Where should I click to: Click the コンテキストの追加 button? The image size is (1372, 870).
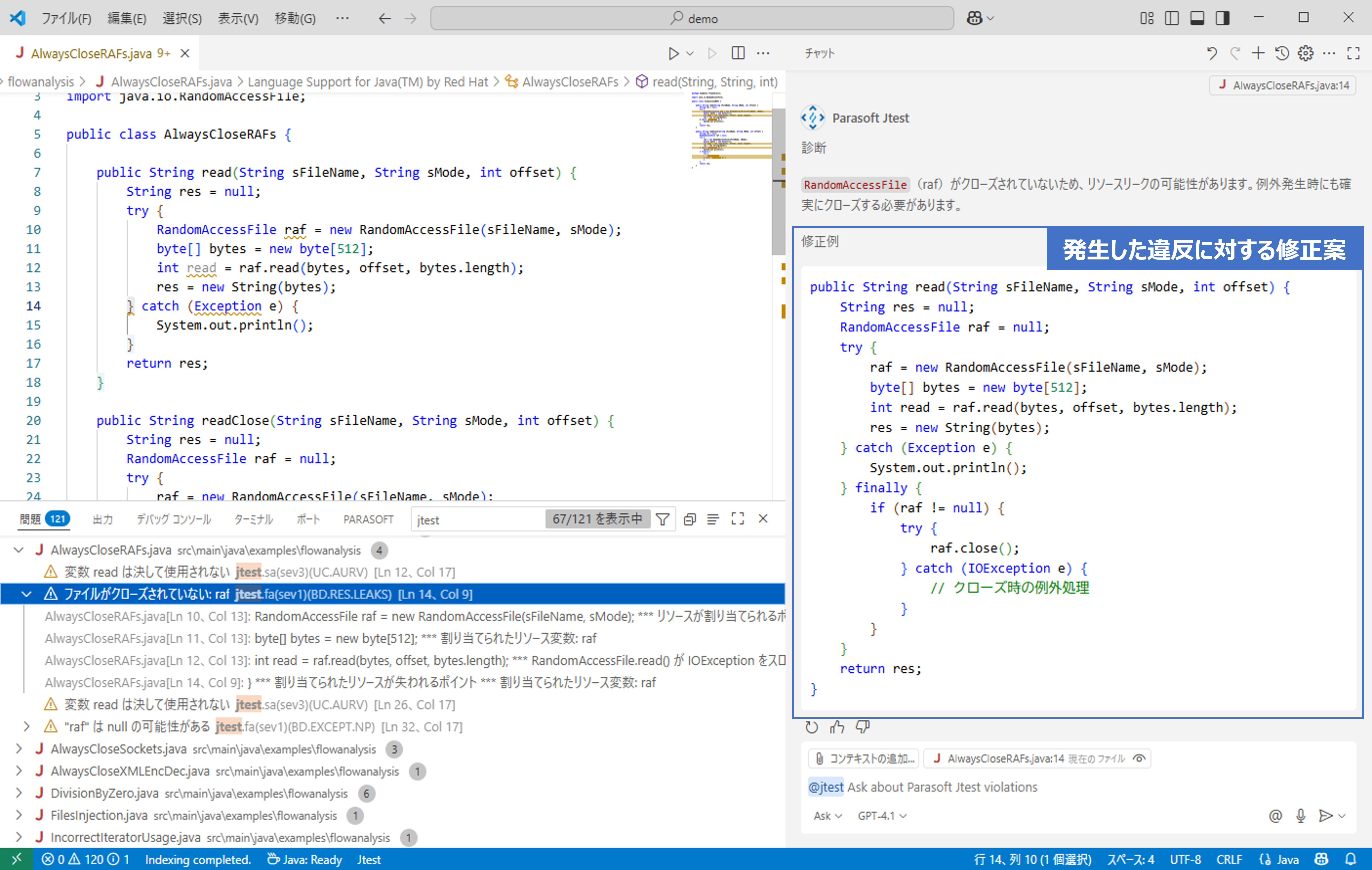pos(864,759)
